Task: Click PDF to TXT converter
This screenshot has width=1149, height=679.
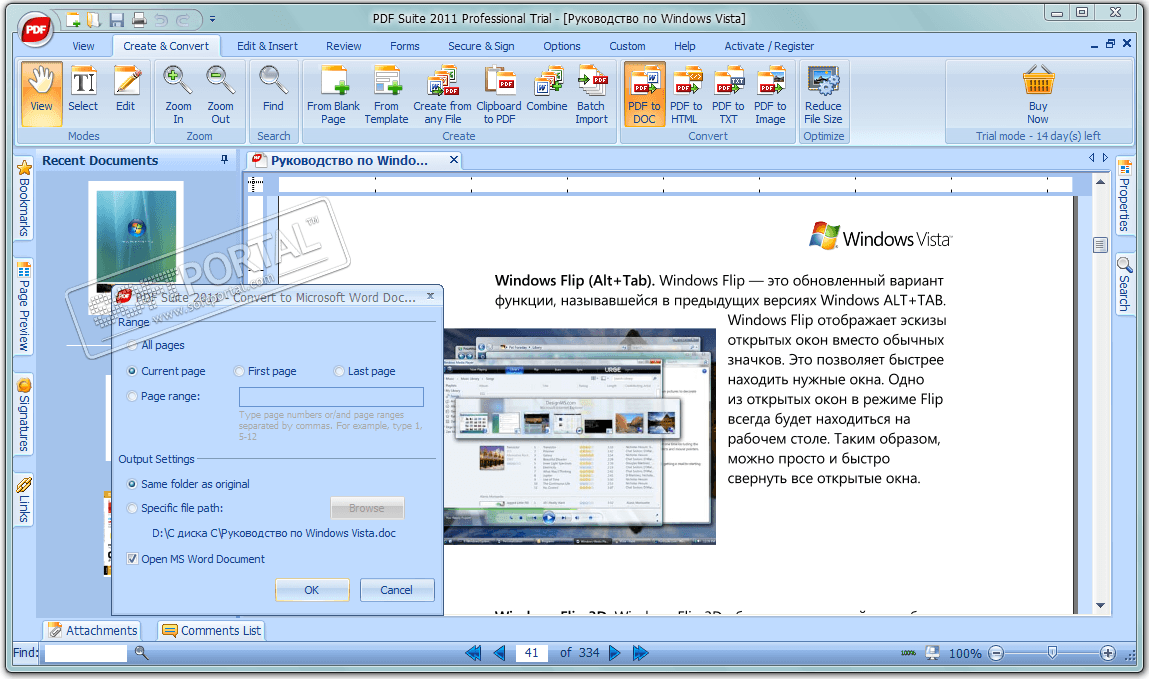Action: (728, 93)
